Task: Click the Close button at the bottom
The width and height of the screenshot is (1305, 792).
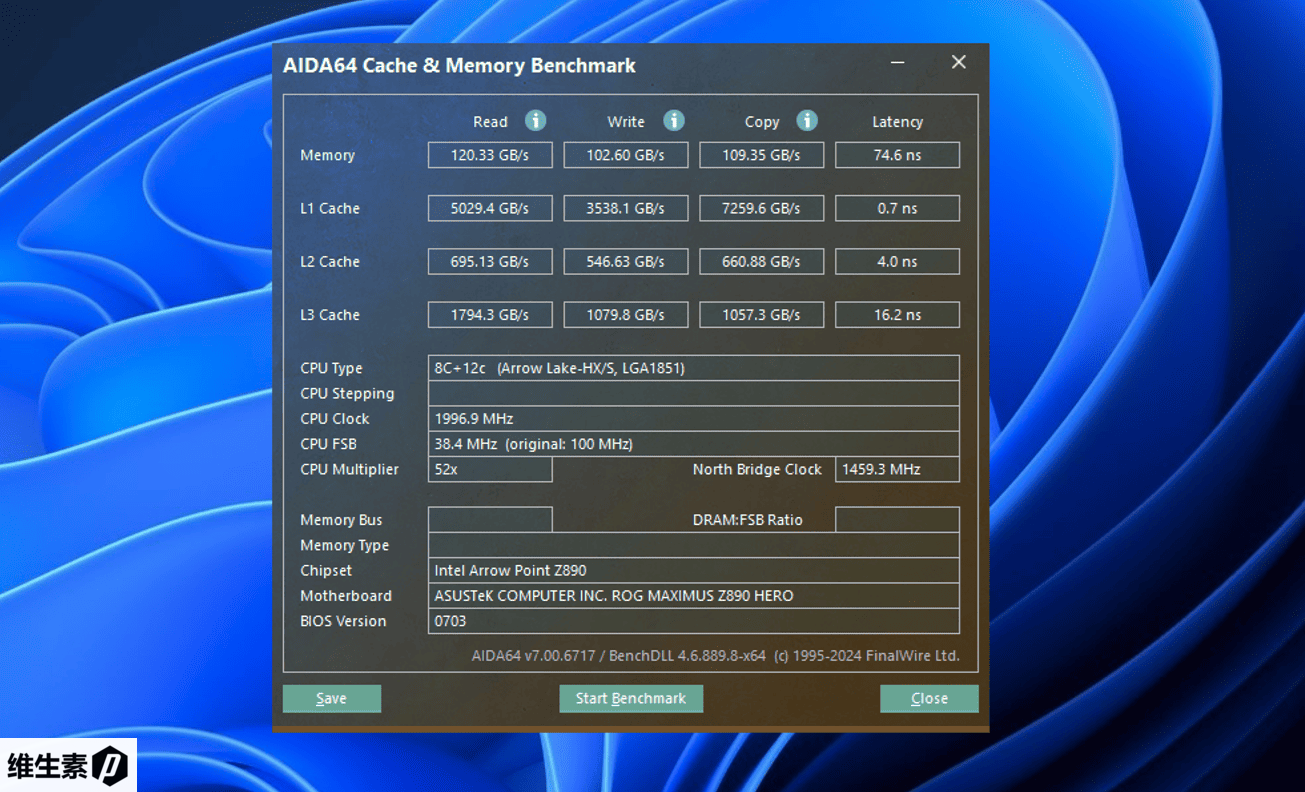Action: tap(928, 698)
